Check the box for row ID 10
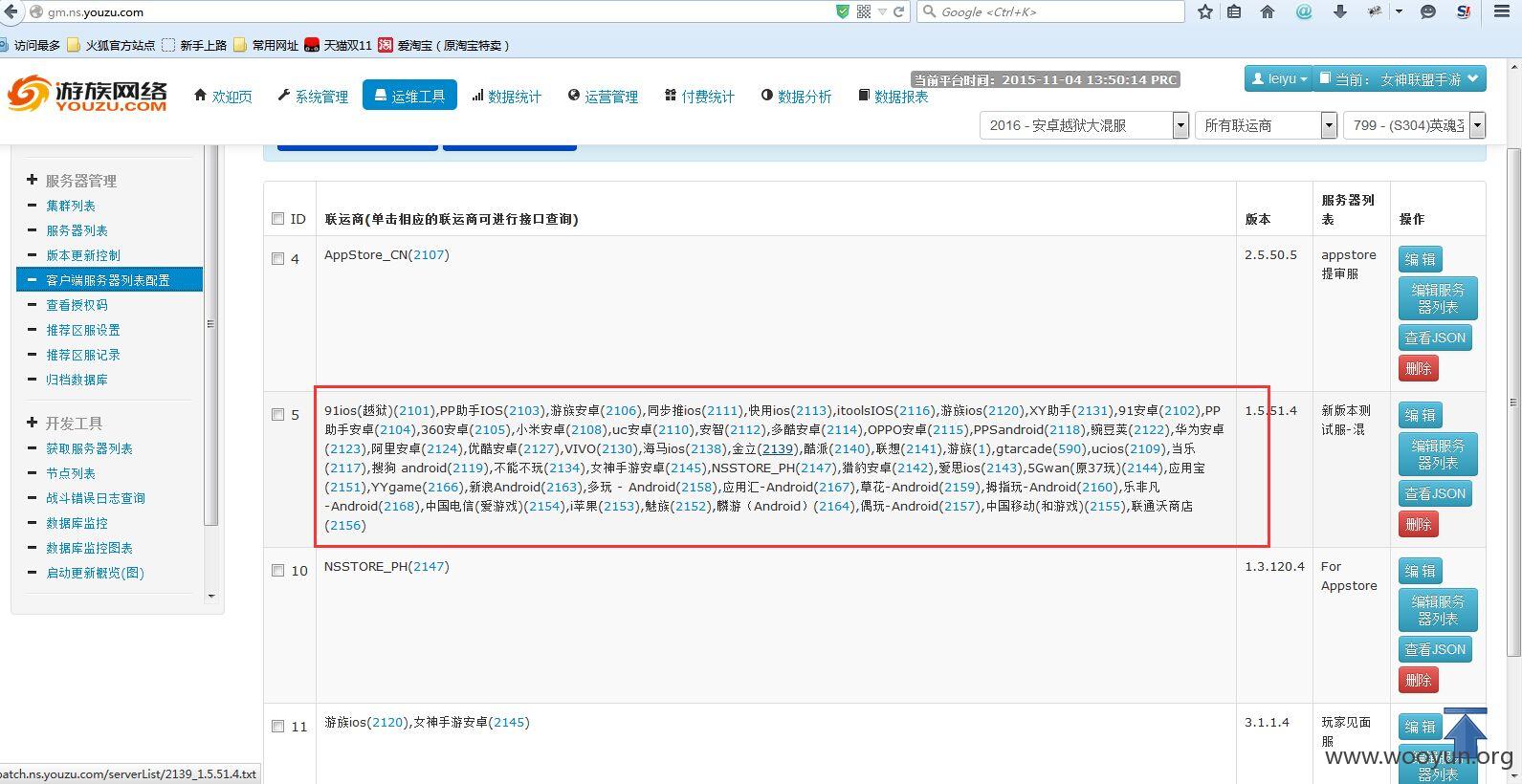The height and width of the screenshot is (784, 1522). (278, 570)
